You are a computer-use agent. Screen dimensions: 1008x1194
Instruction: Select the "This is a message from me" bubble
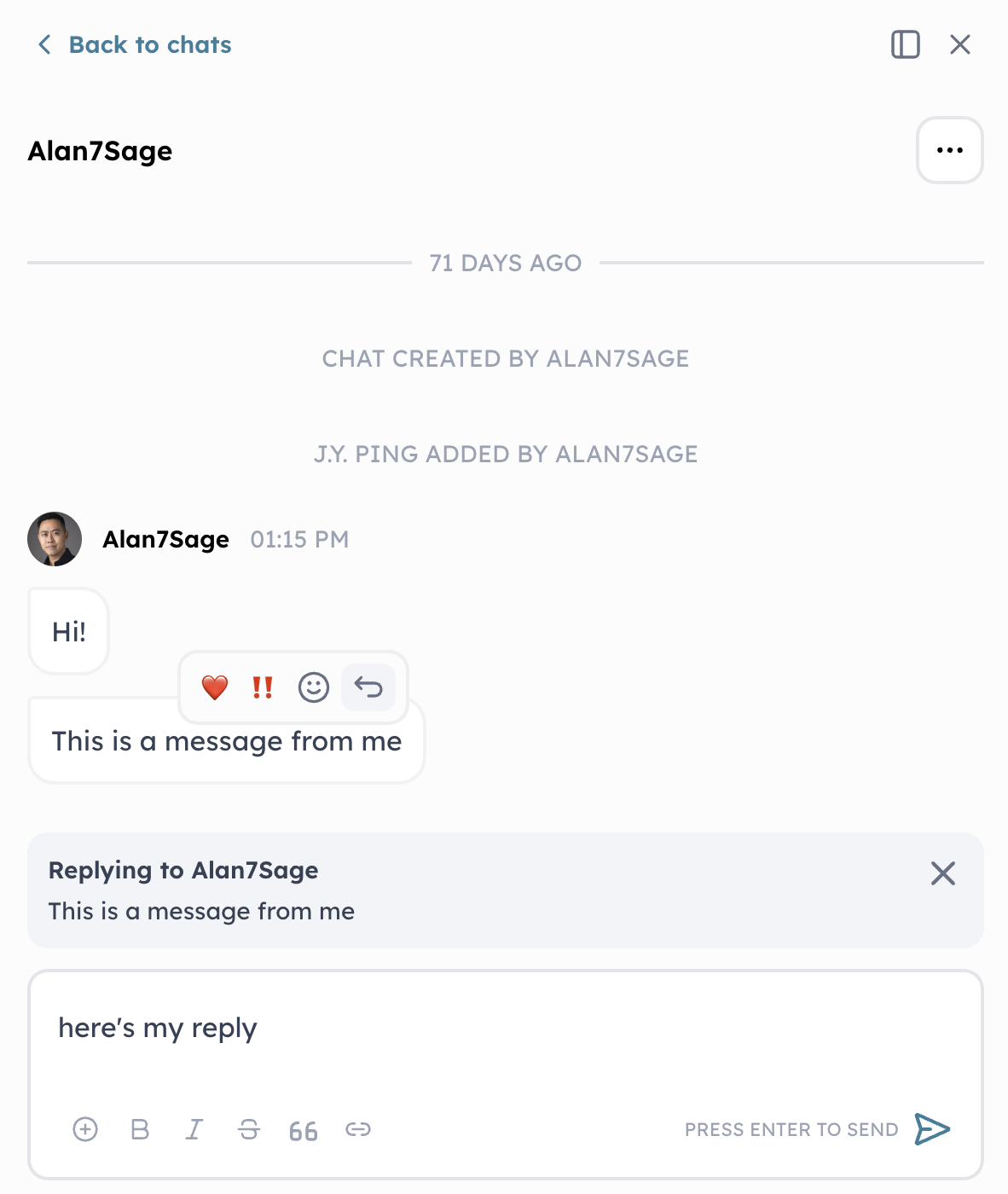click(x=226, y=751)
